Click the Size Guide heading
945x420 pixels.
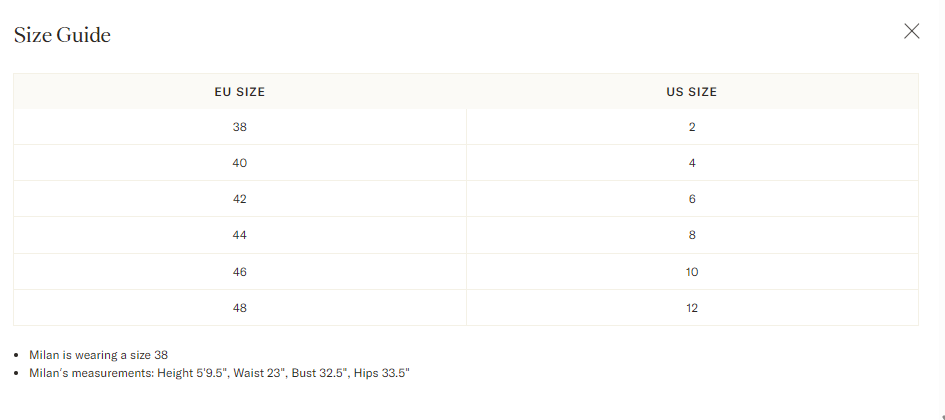(62, 35)
